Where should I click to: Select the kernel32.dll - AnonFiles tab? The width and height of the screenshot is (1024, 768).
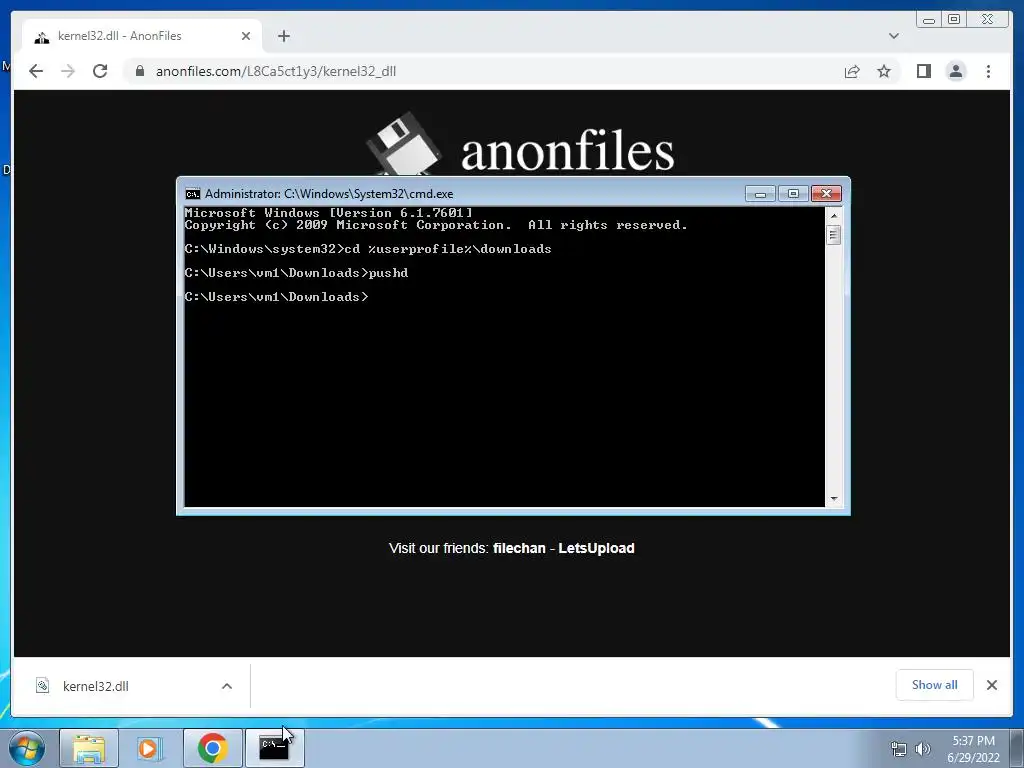tap(142, 36)
